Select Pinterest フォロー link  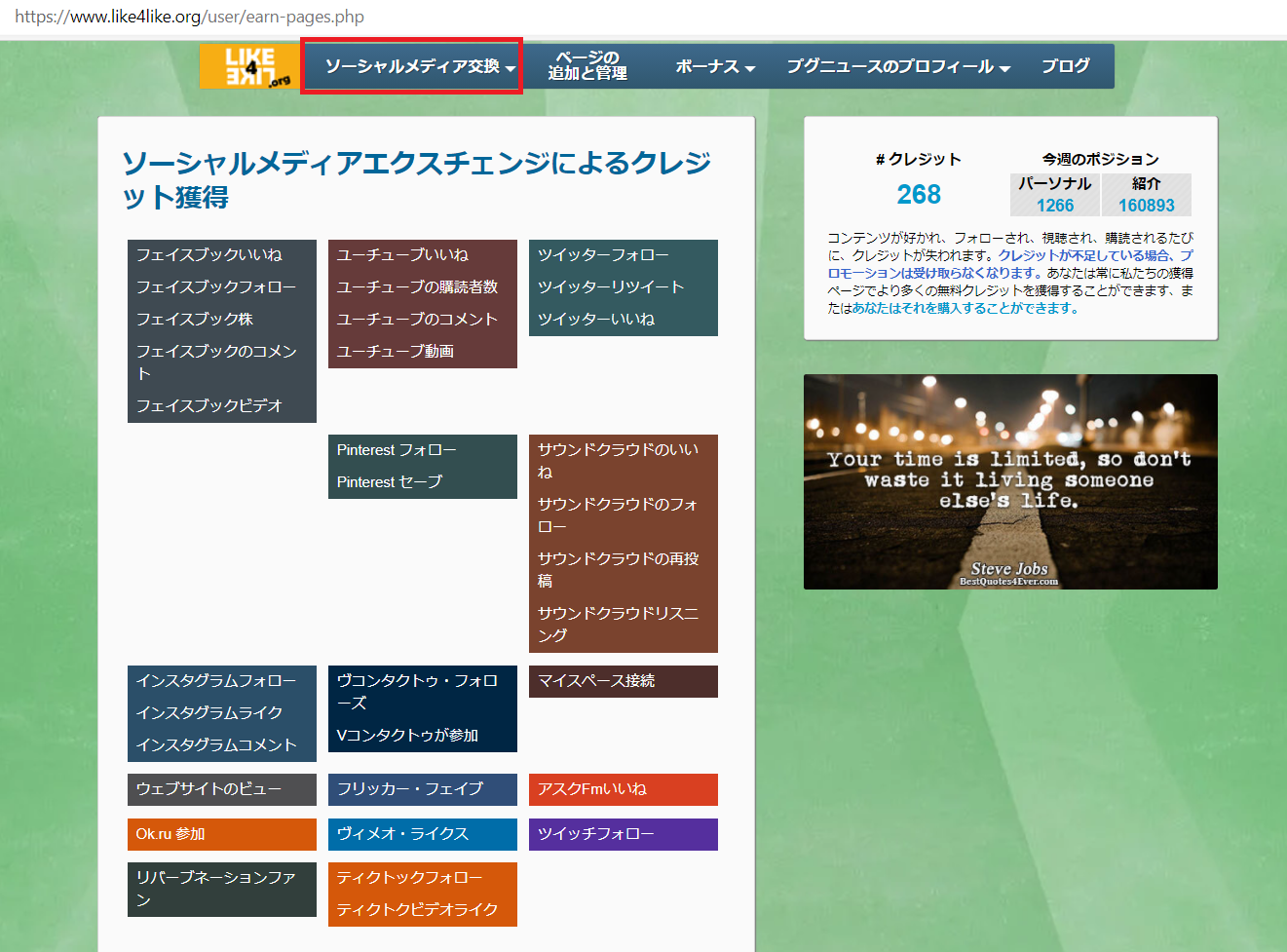coord(396,450)
